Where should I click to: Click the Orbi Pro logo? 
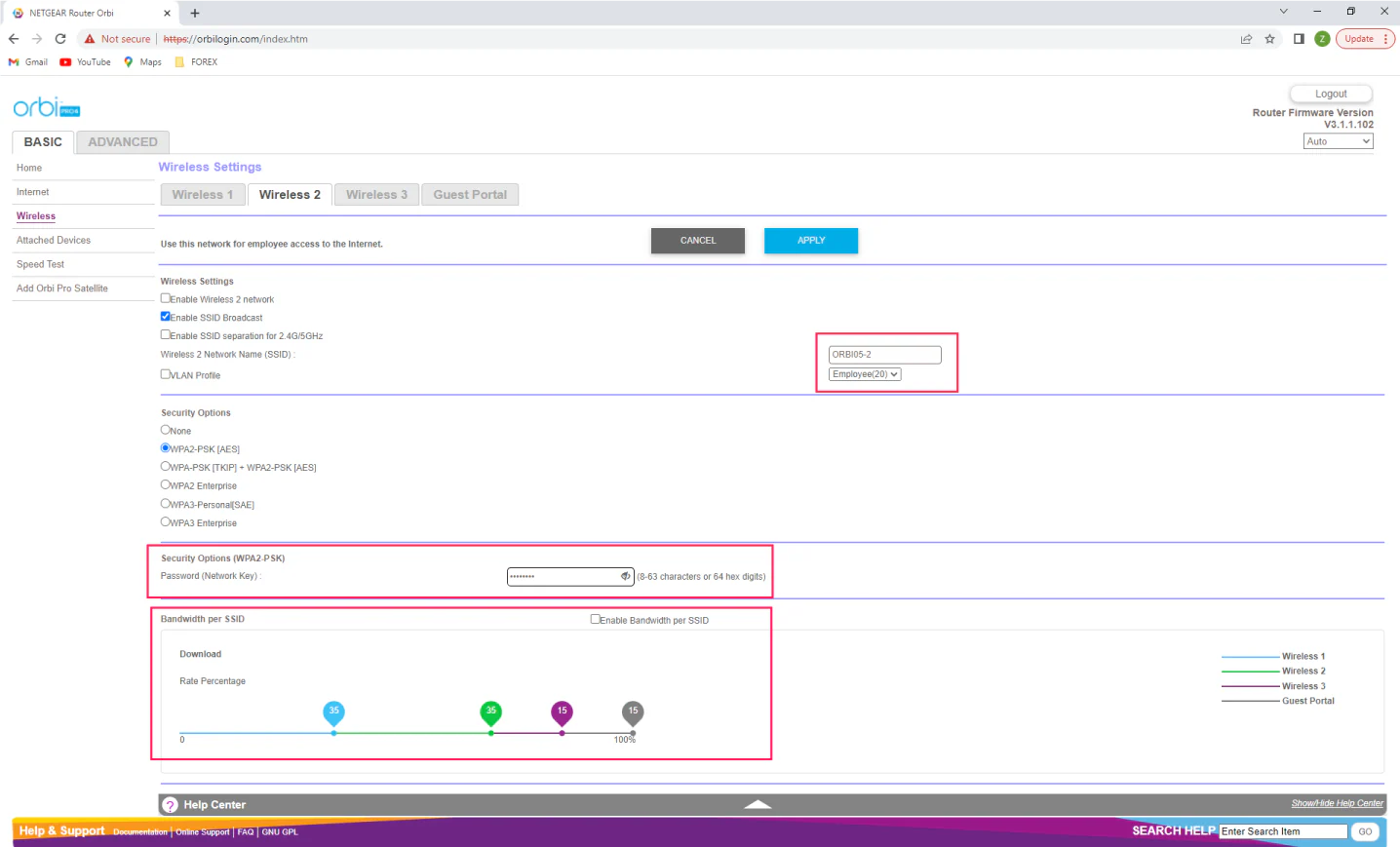click(46, 107)
